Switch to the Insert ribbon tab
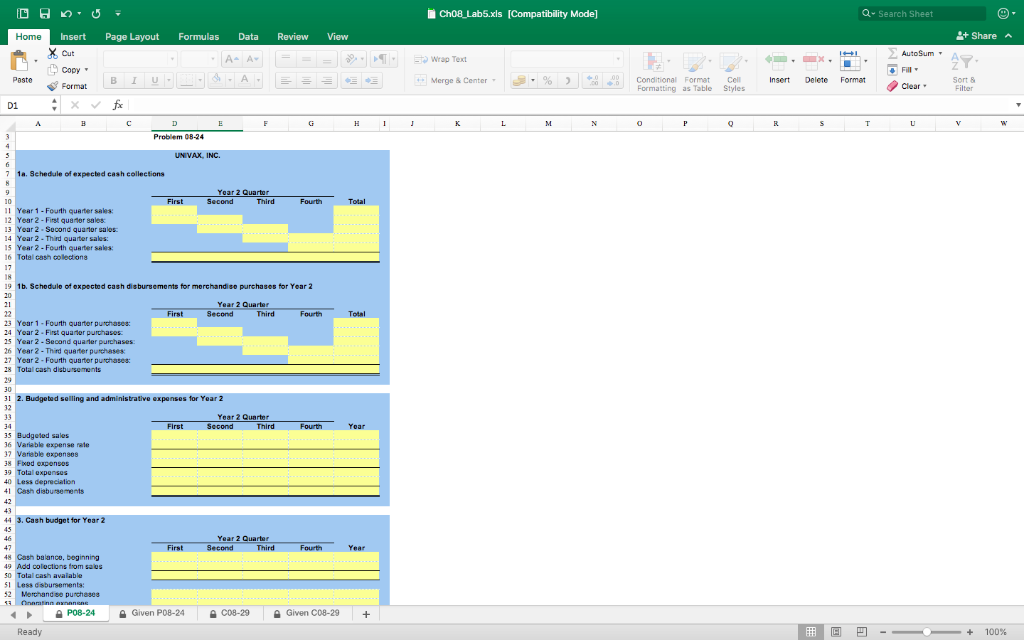Image resolution: width=1024 pixels, height=640 pixels. point(73,37)
